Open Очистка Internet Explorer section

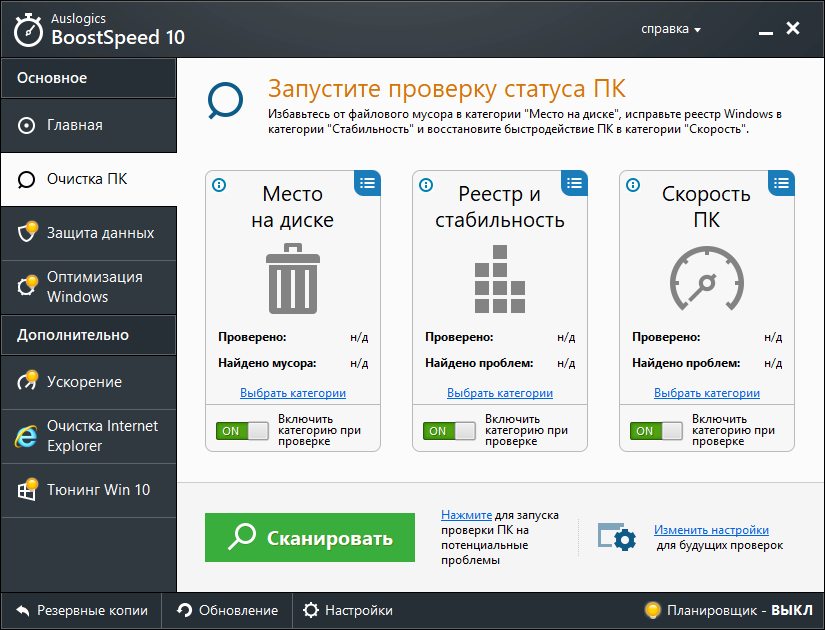tap(88, 436)
